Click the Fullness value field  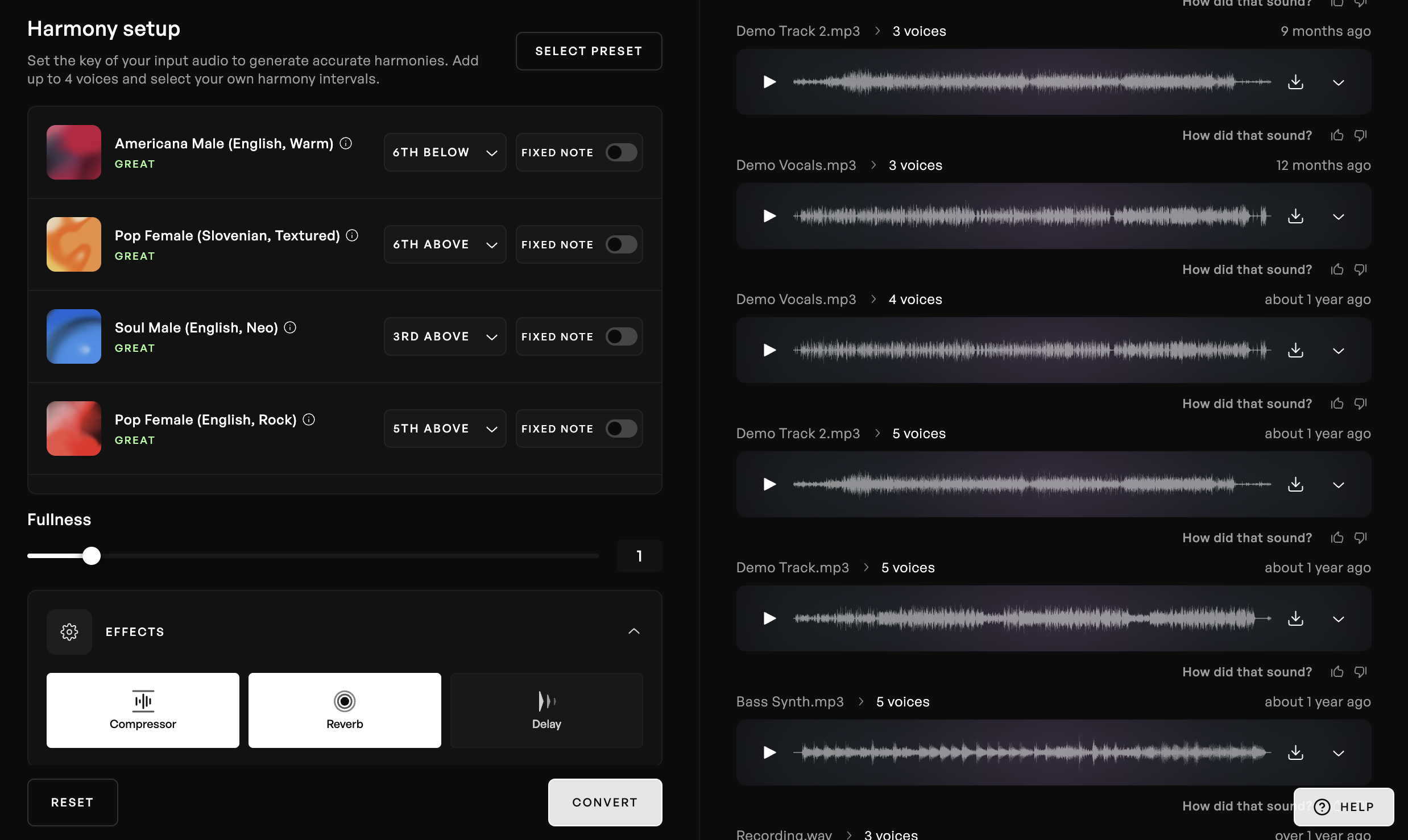click(x=639, y=556)
